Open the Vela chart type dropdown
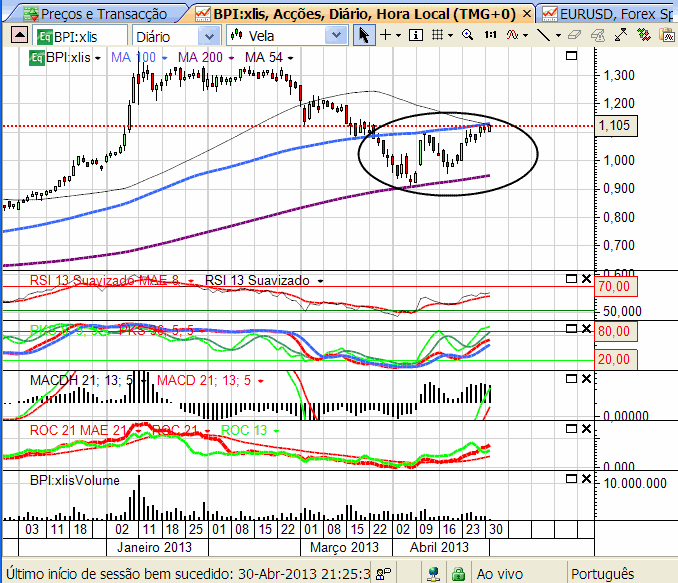Viewport: 678px width, 583px height. click(336, 36)
